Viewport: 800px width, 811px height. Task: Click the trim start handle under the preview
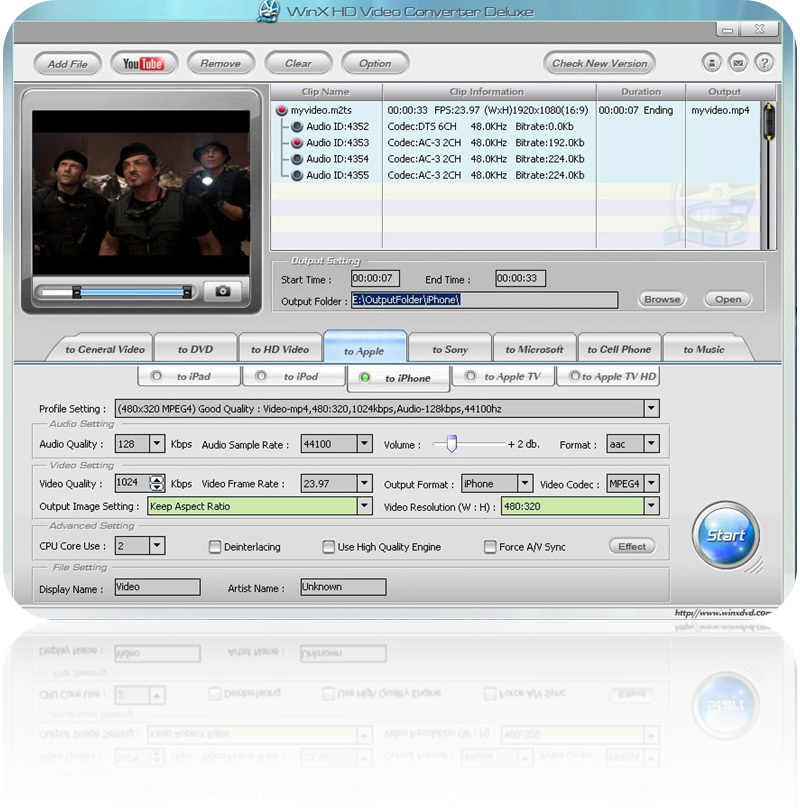[x=77, y=292]
